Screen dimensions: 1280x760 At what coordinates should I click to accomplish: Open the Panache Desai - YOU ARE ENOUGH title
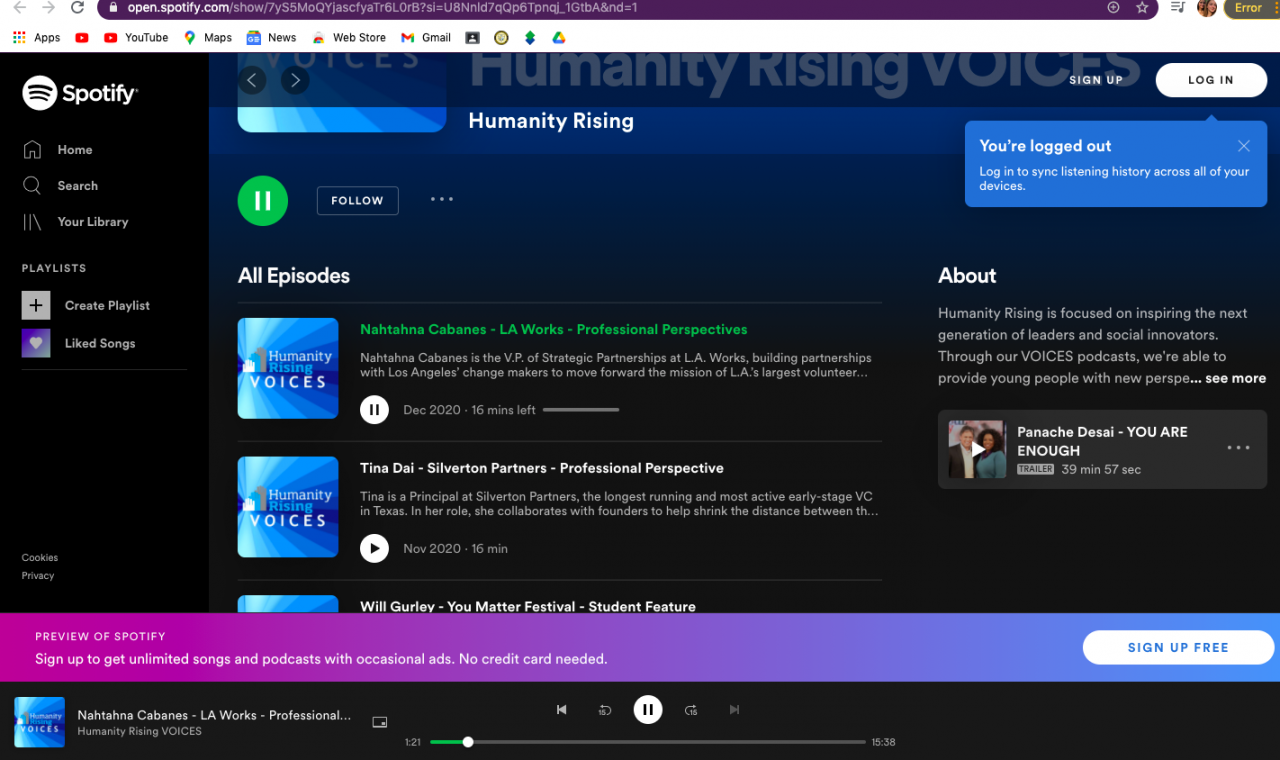click(x=1102, y=441)
